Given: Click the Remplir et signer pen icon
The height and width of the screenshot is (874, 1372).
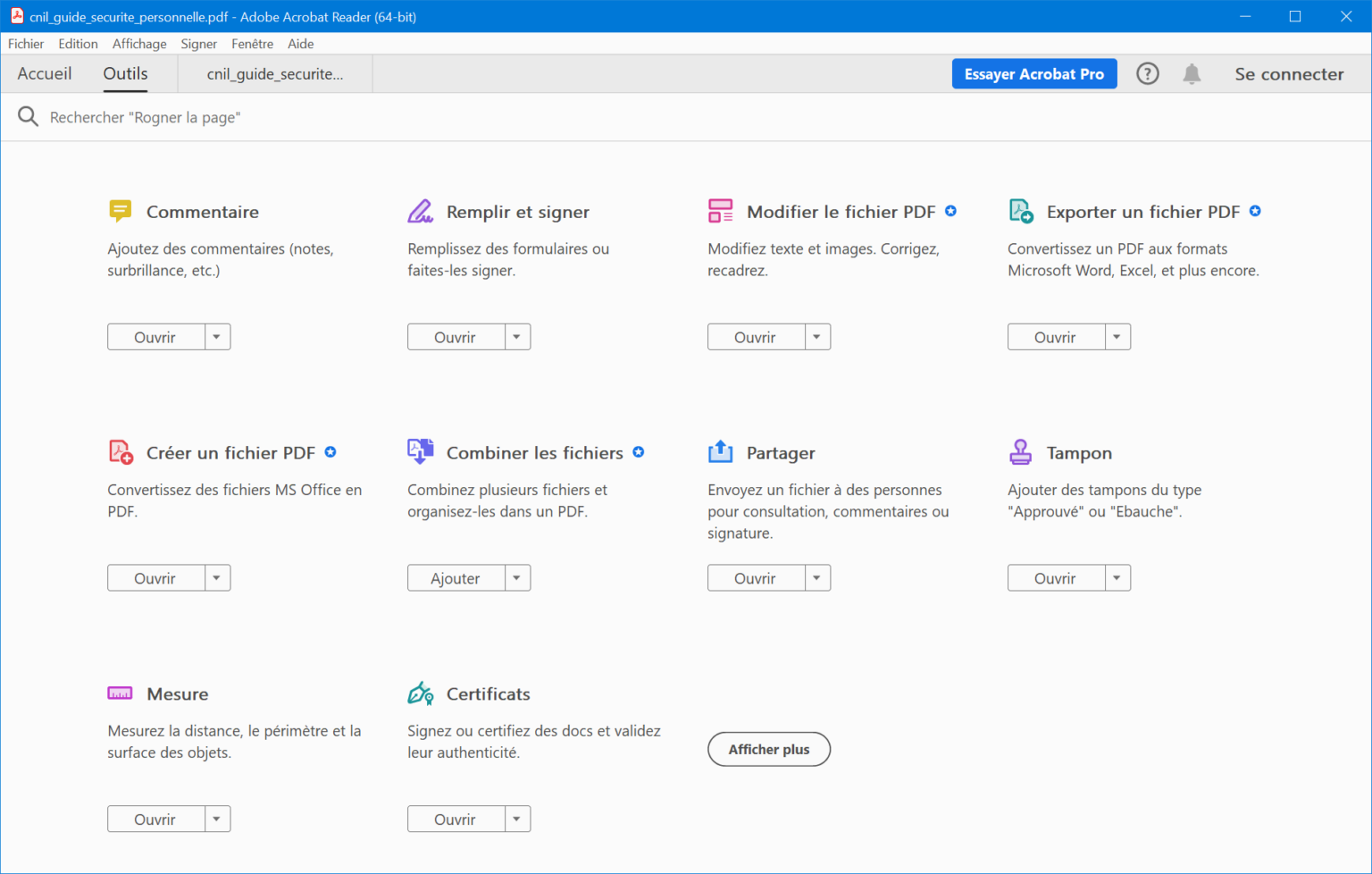Looking at the screenshot, I should point(420,211).
